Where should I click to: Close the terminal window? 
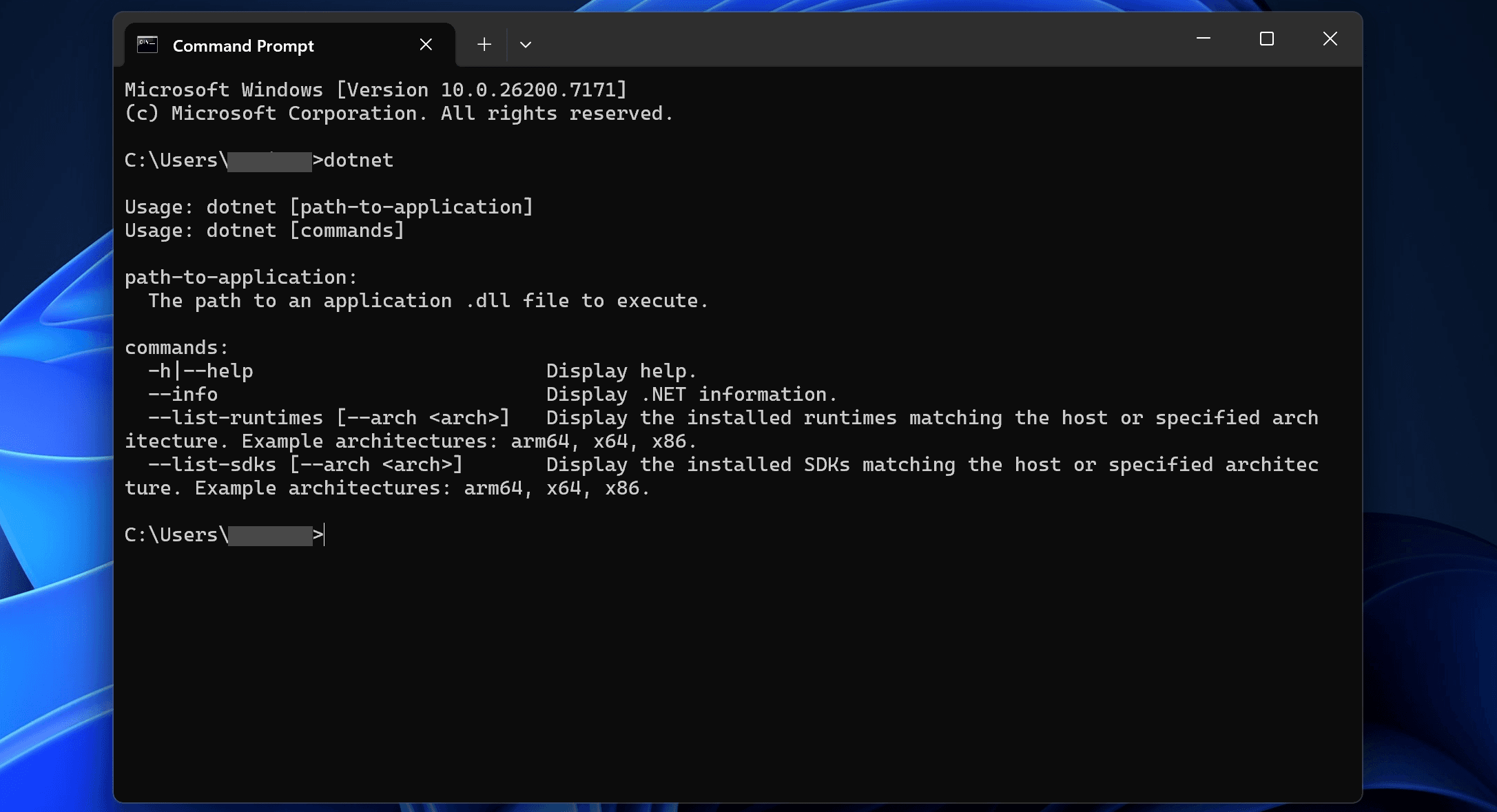pos(1330,39)
